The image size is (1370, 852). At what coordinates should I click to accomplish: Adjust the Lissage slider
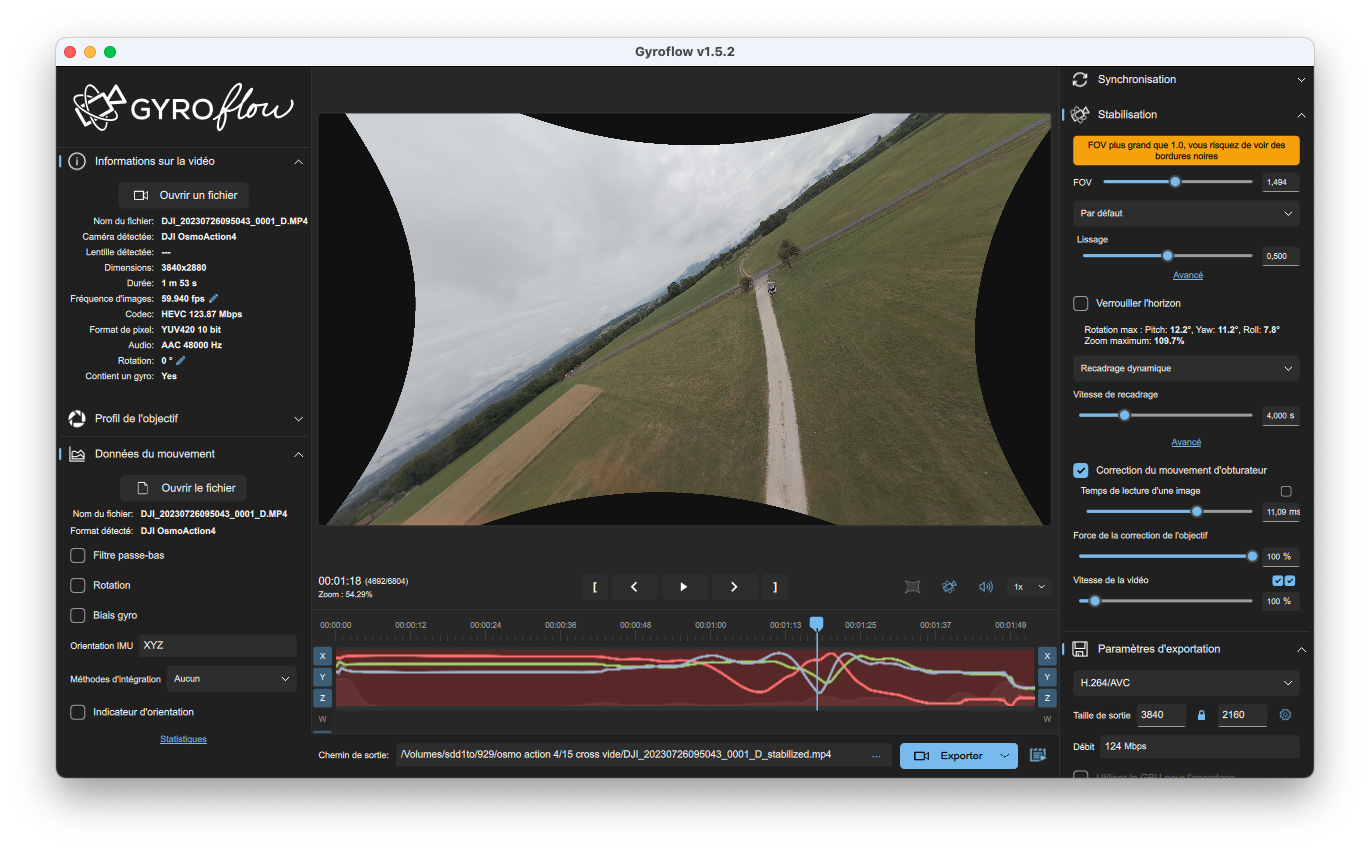(x=1167, y=256)
